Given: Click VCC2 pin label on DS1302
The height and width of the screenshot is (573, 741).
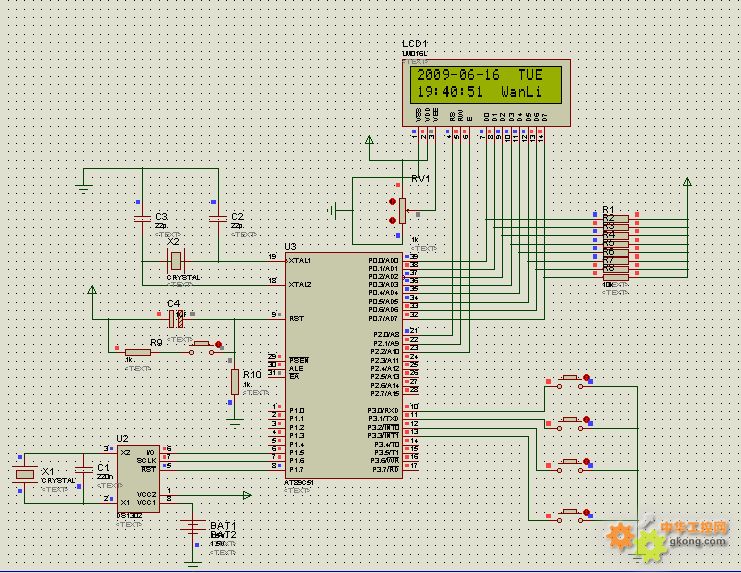Looking at the screenshot, I should [146, 495].
